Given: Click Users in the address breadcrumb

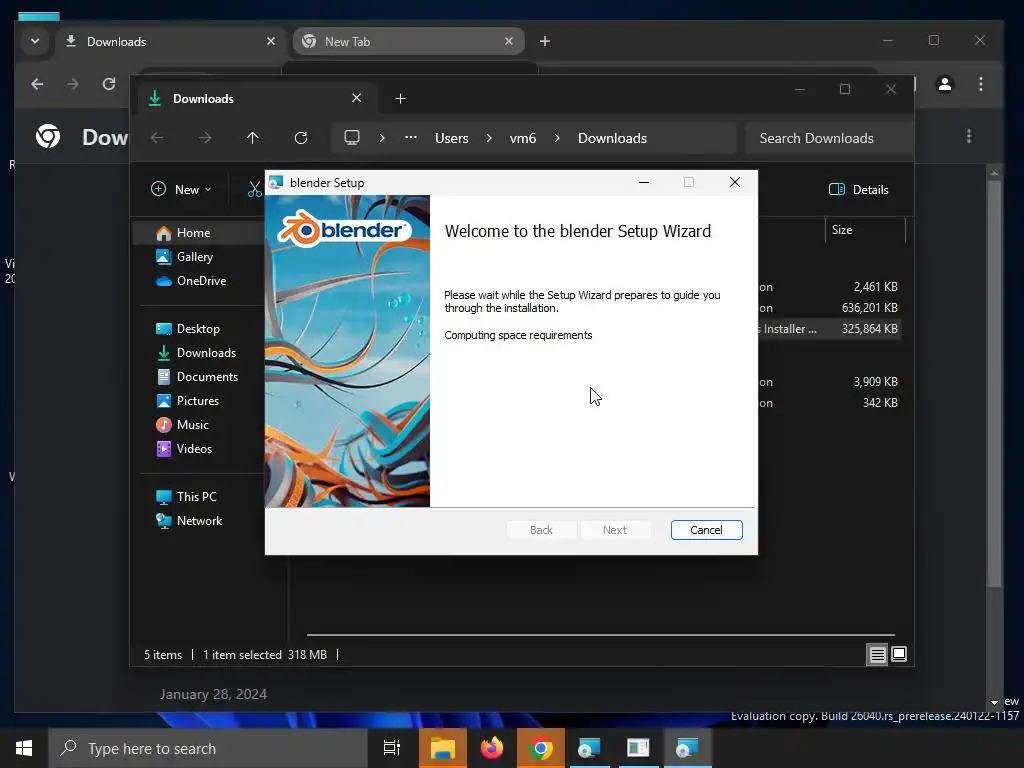Looking at the screenshot, I should click(452, 138).
